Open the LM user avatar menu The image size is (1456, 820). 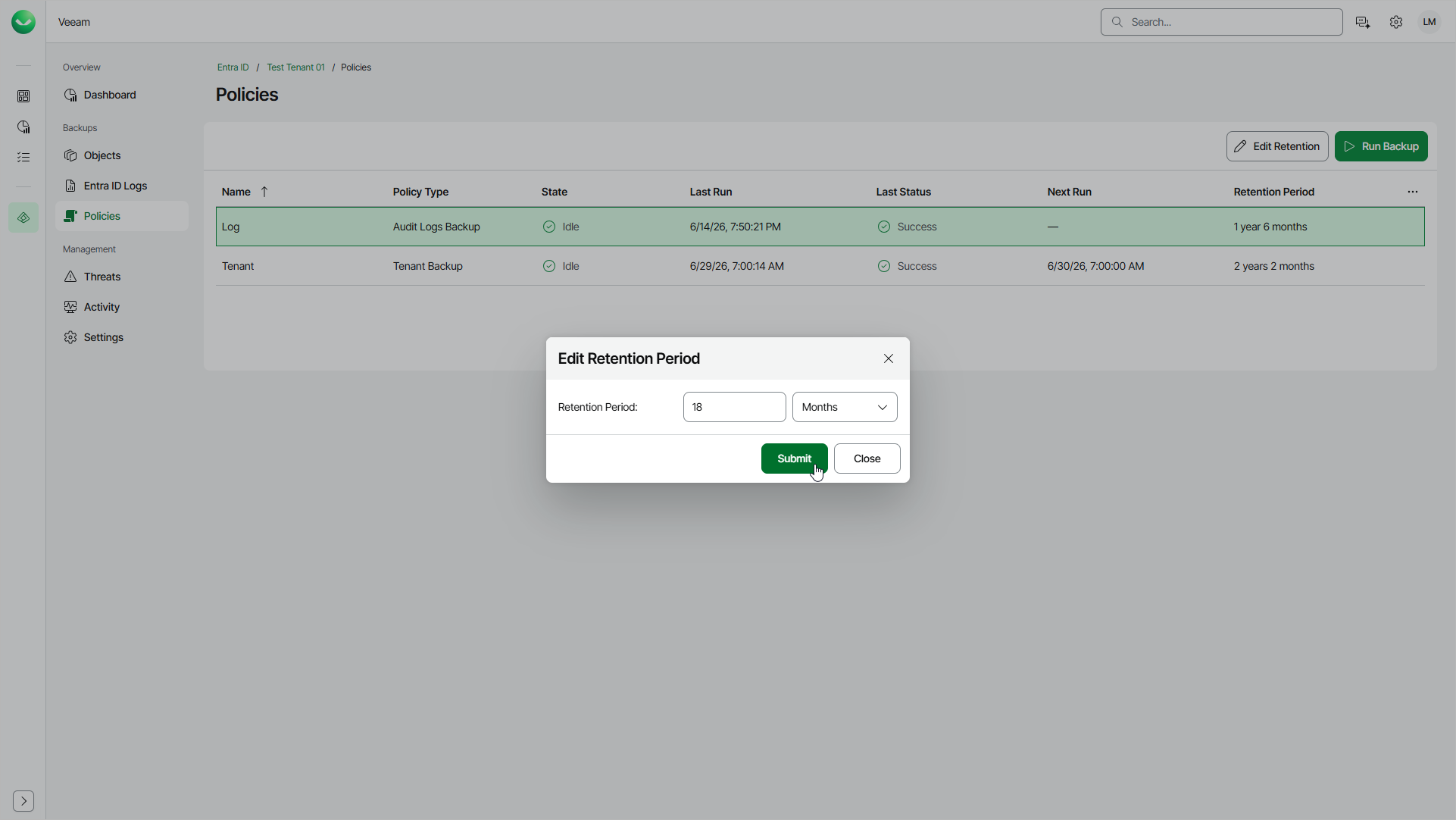pos(1429,22)
